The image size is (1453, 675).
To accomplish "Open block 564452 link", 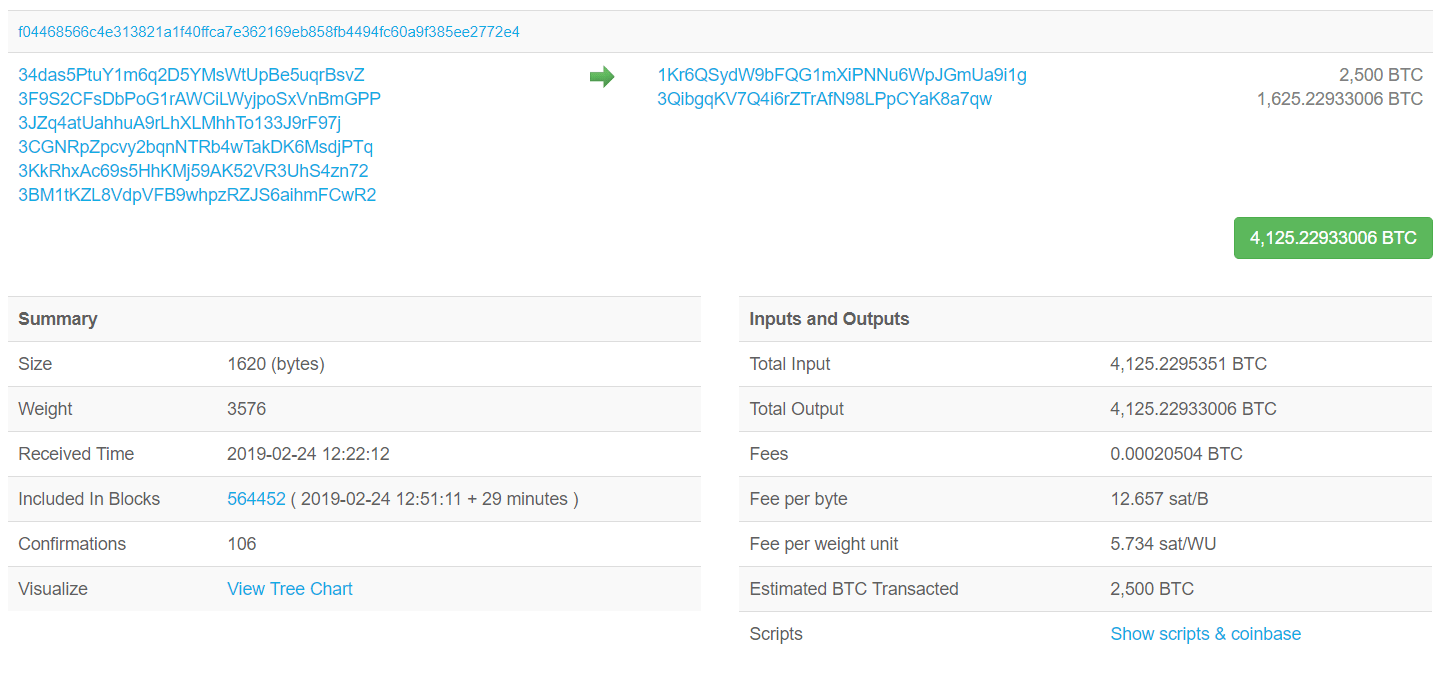I will (256, 499).
